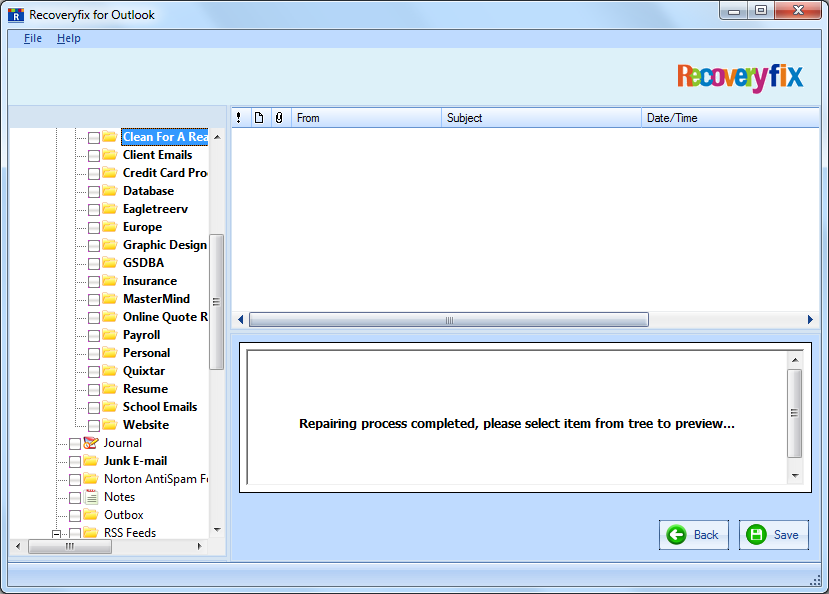Click the message list scroll right arrow
The height and width of the screenshot is (594, 829).
pos(810,320)
